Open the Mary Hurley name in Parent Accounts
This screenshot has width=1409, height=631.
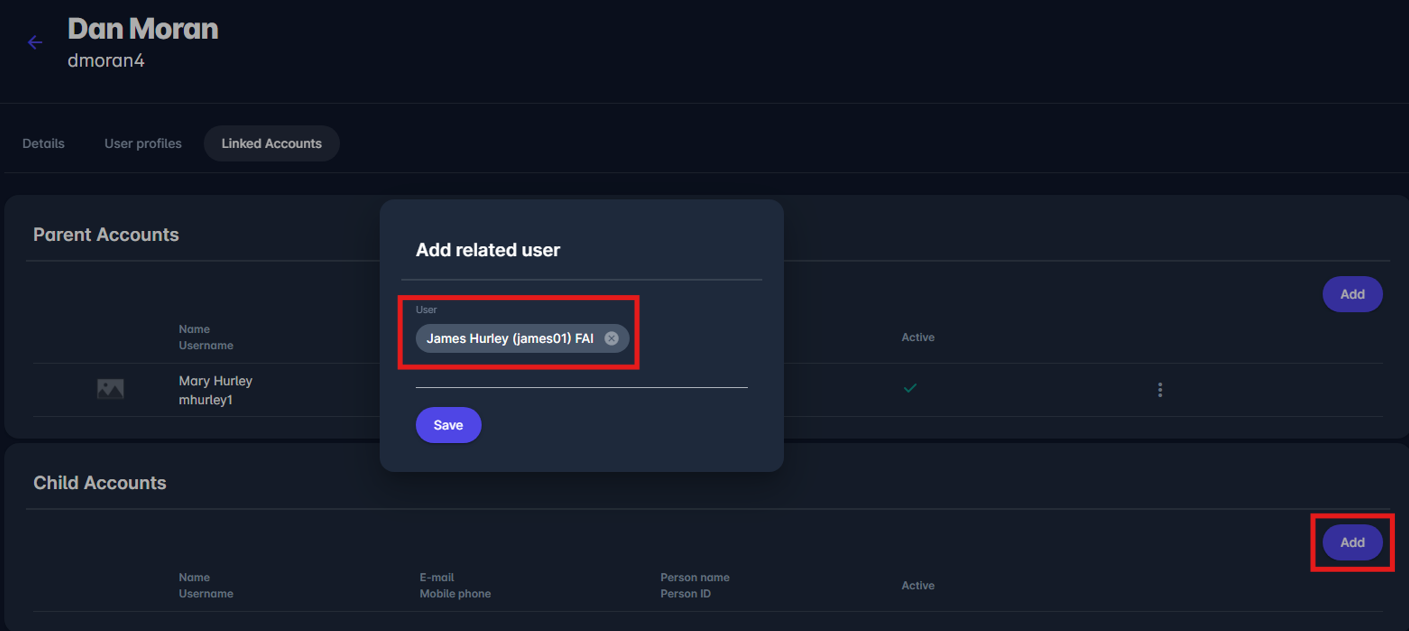(x=215, y=381)
